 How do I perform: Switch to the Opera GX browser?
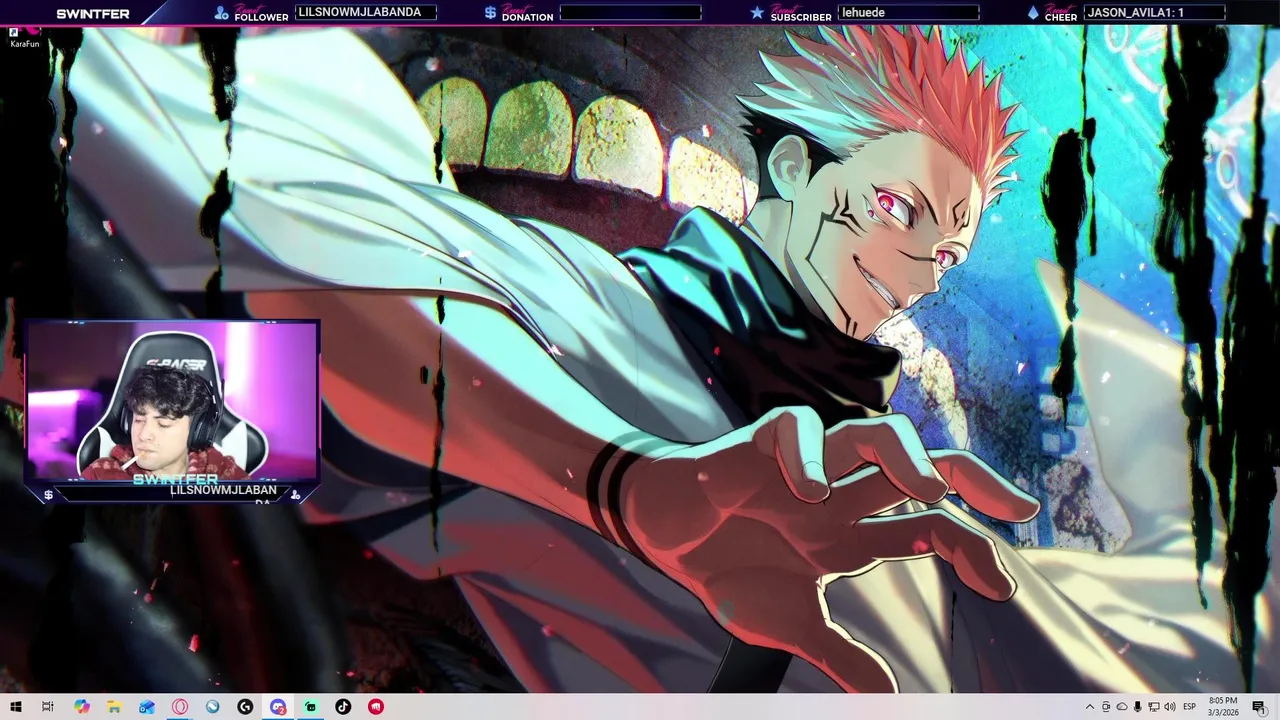(180, 707)
